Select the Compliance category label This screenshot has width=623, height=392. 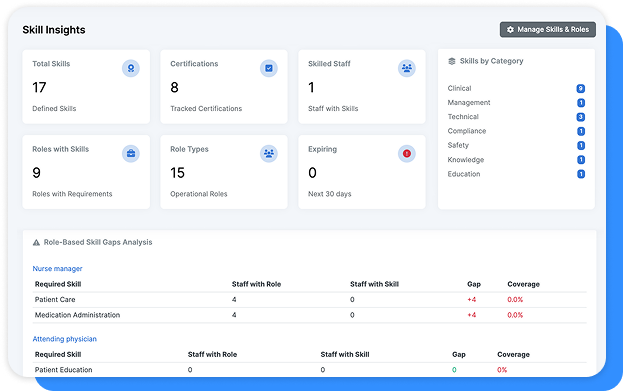coord(467,131)
